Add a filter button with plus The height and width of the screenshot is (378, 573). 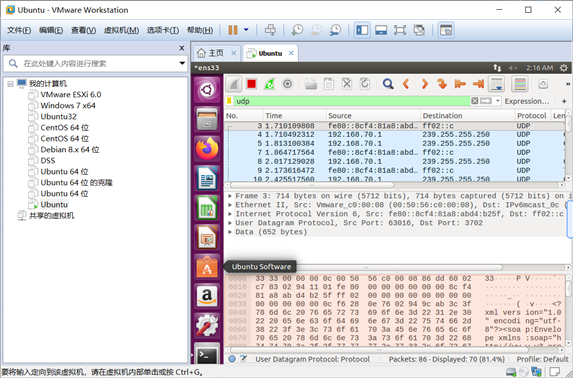click(564, 101)
